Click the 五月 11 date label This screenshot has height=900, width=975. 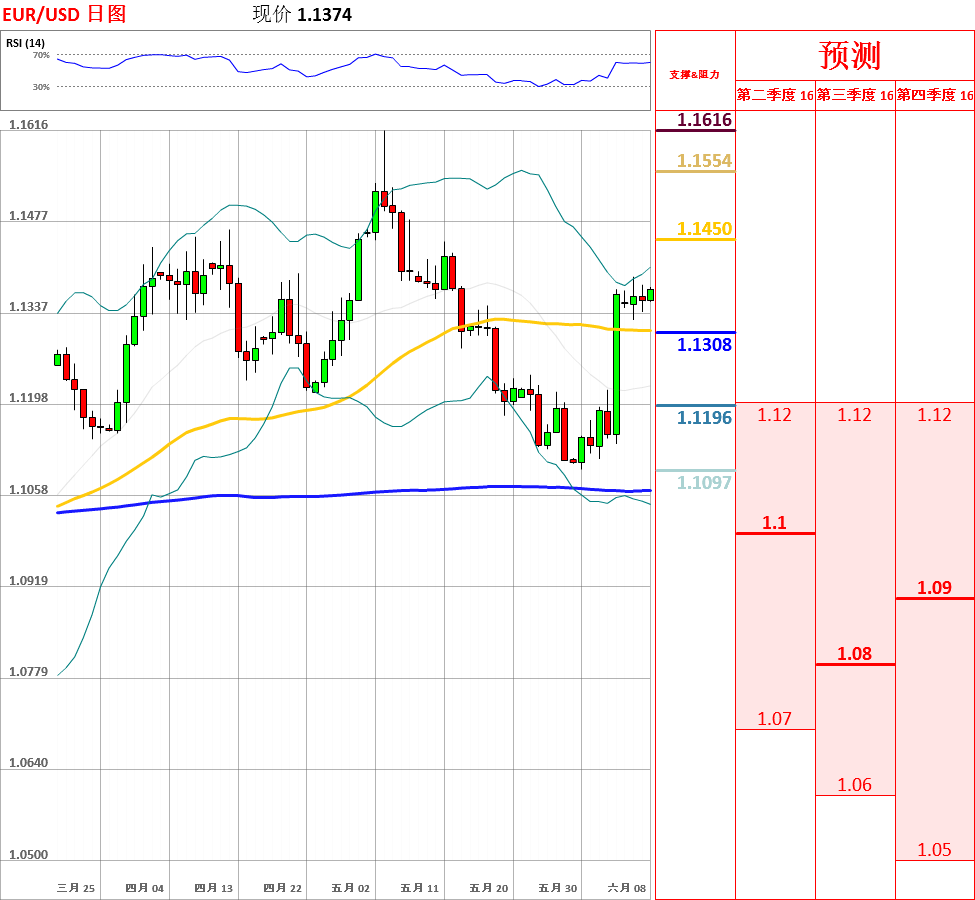coord(420,888)
